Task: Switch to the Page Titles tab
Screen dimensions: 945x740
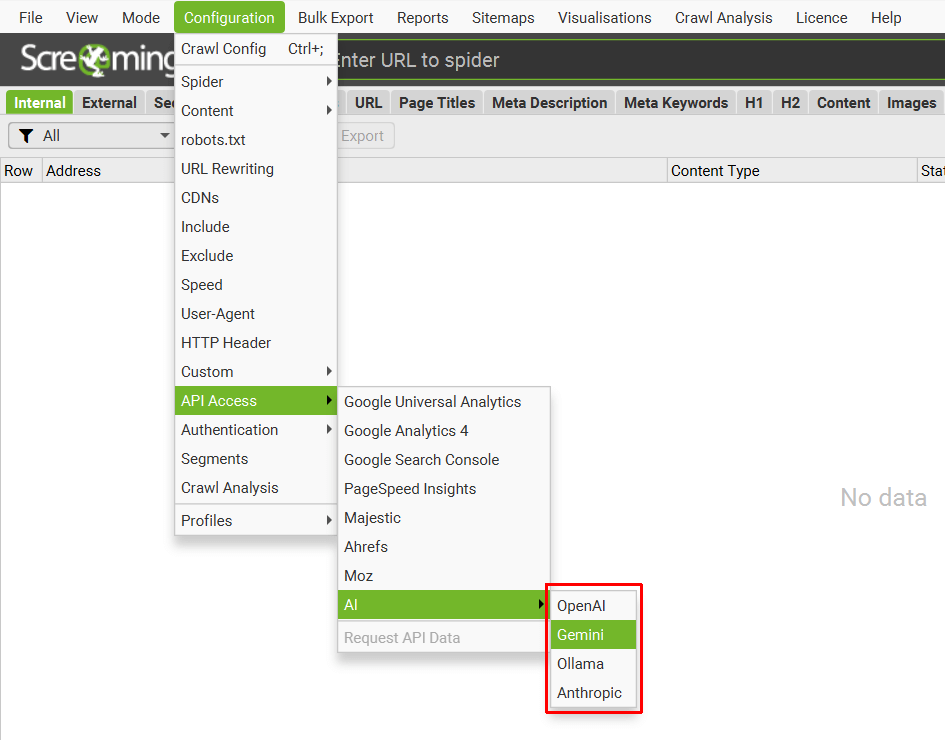Action: point(437,103)
